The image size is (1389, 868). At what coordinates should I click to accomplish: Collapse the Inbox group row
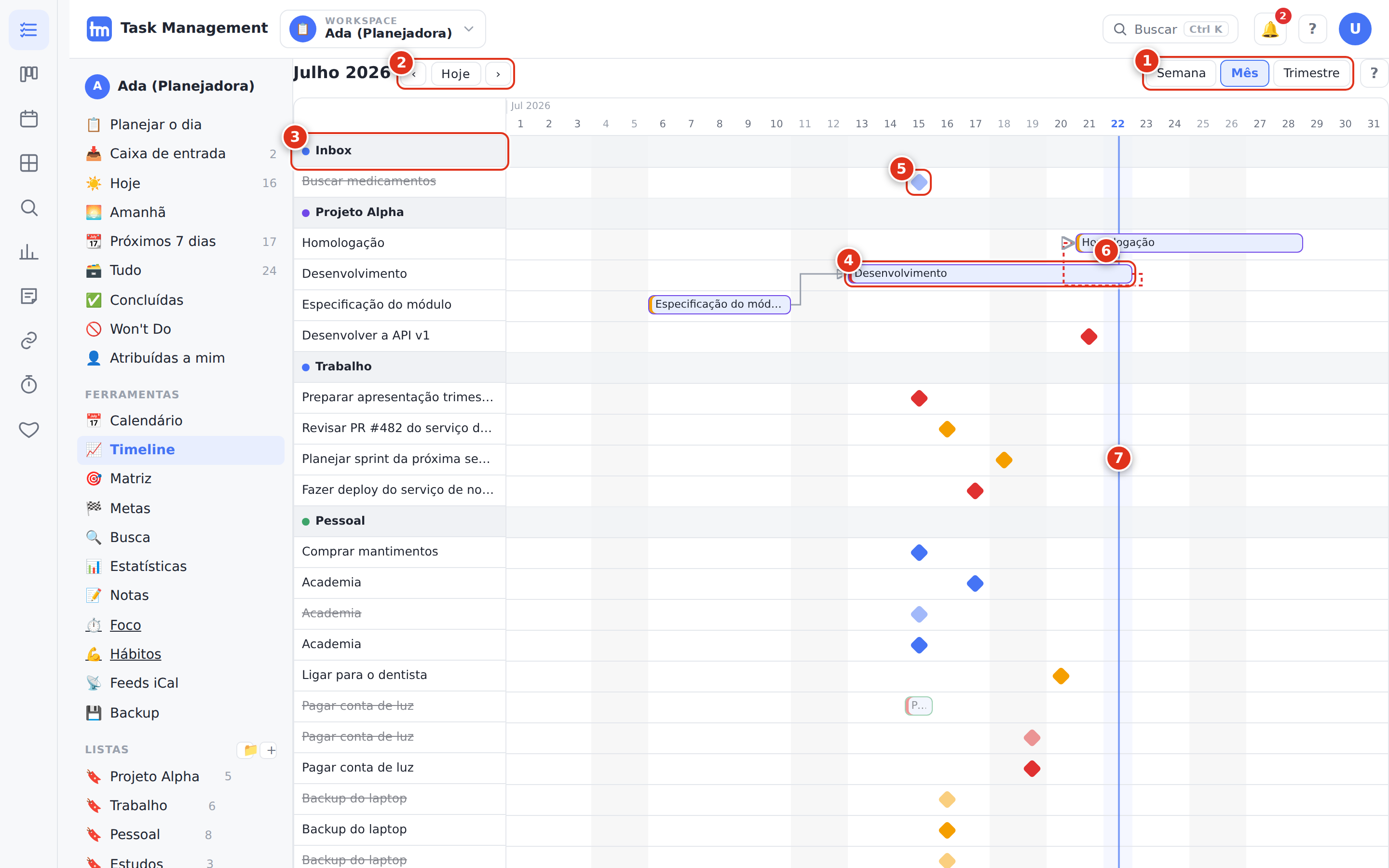click(x=399, y=150)
